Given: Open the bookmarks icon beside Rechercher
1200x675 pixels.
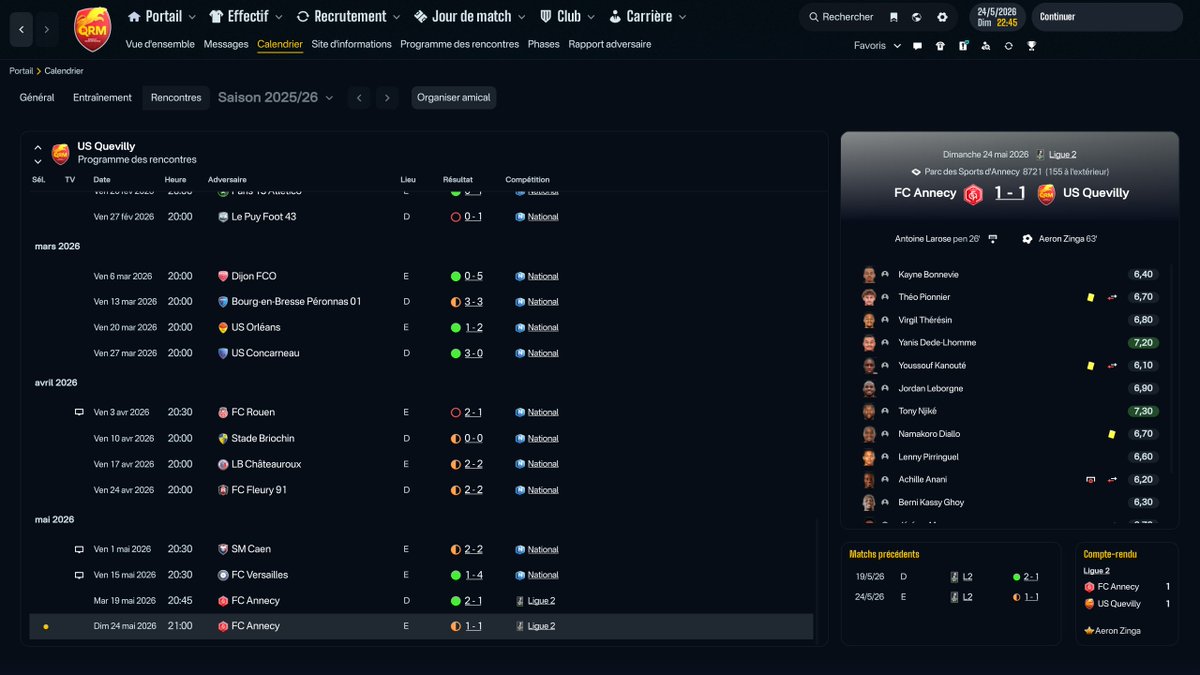Looking at the screenshot, I should [x=892, y=17].
